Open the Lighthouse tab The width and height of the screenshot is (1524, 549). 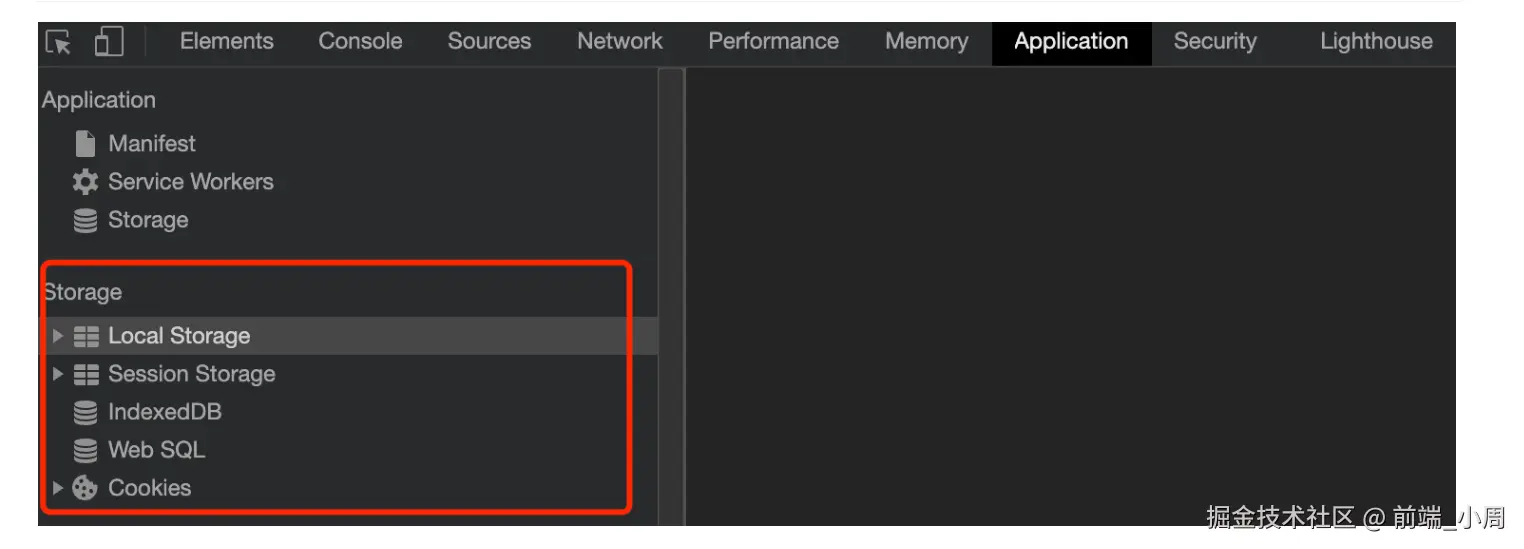[1375, 42]
